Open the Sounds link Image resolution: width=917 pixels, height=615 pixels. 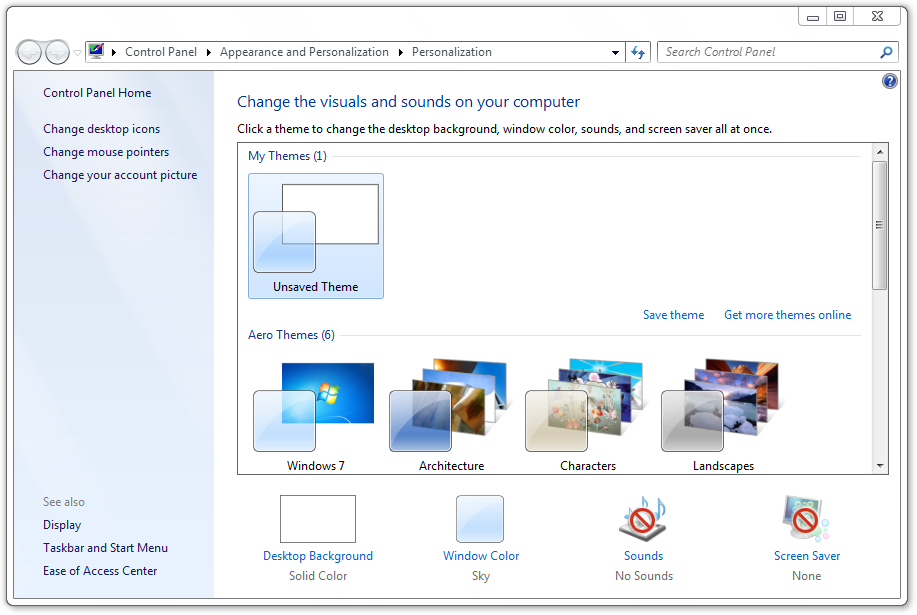pos(643,556)
